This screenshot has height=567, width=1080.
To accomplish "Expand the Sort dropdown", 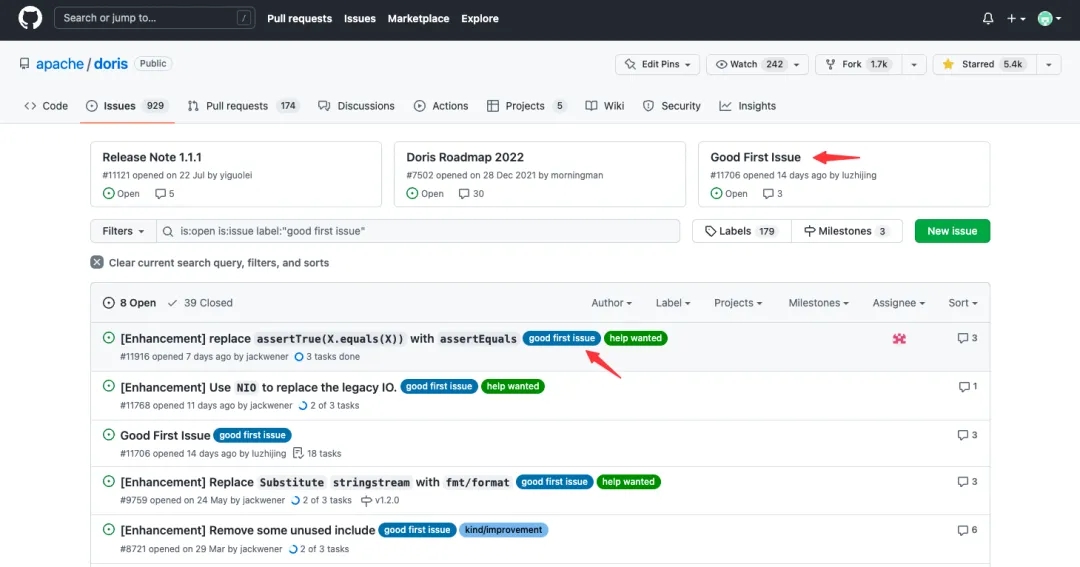I will (x=962, y=302).
